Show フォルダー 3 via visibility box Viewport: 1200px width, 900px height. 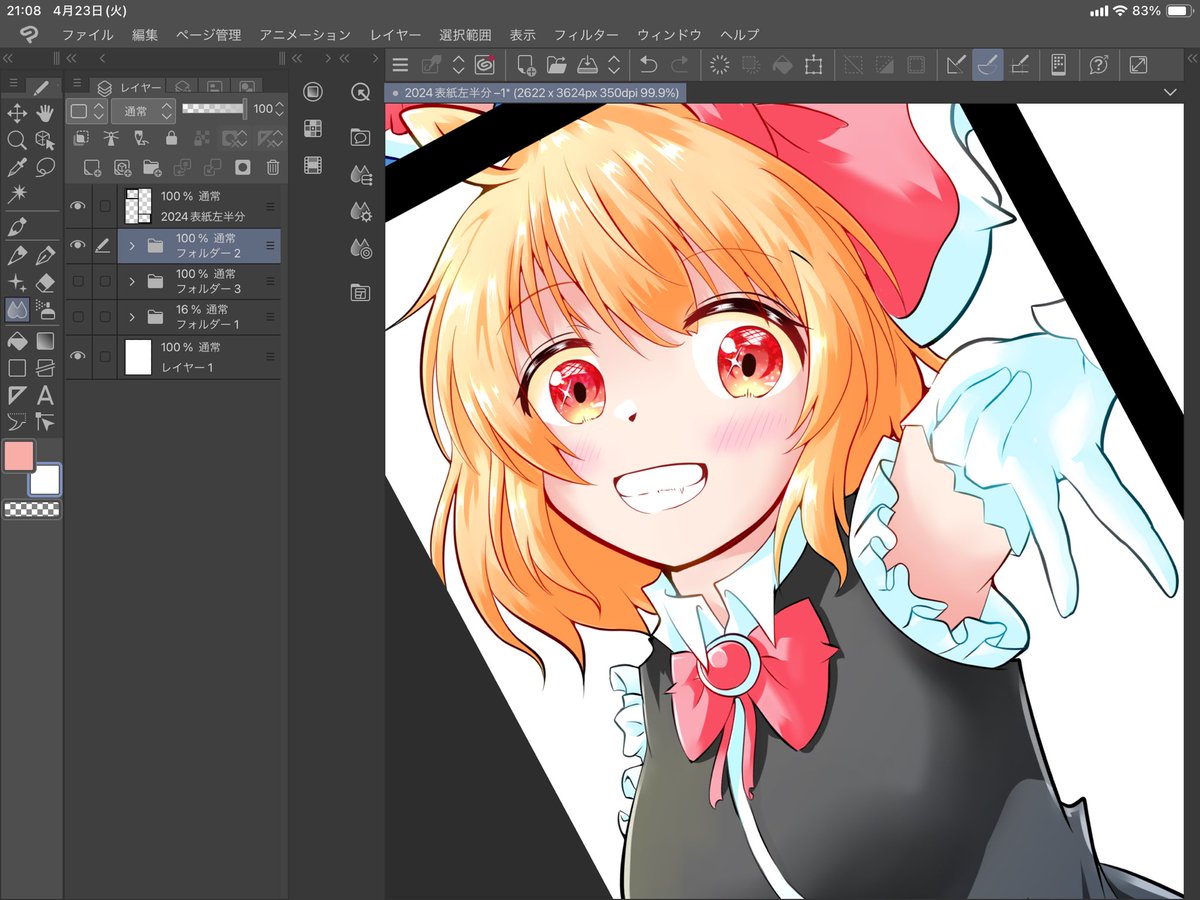pyautogui.click(x=78, y=282)
